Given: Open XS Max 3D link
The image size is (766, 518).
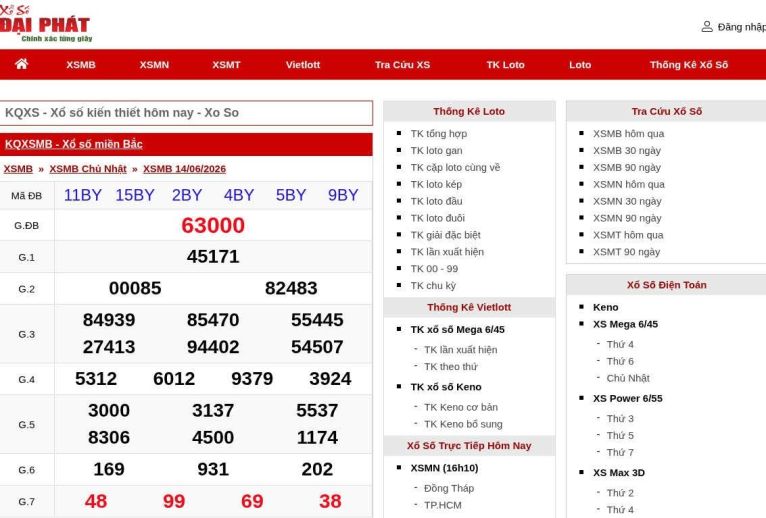Looking at the screenshot, I should coord(618,473).
